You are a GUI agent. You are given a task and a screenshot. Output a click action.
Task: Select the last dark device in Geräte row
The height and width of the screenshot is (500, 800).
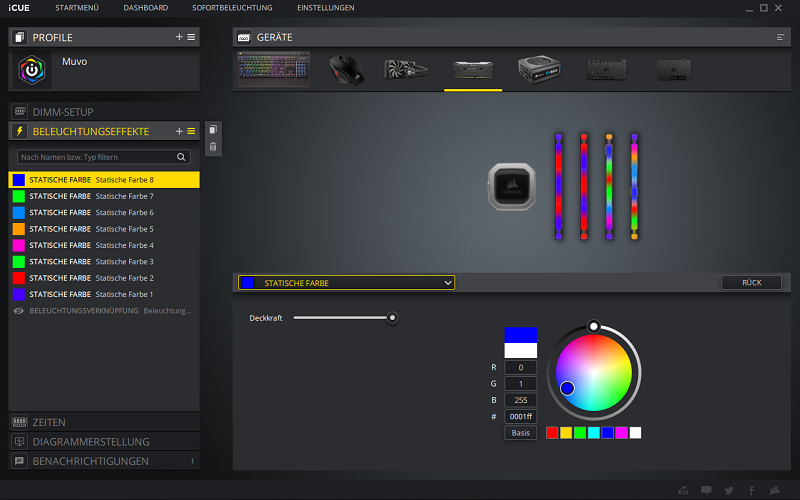[674, 70]
